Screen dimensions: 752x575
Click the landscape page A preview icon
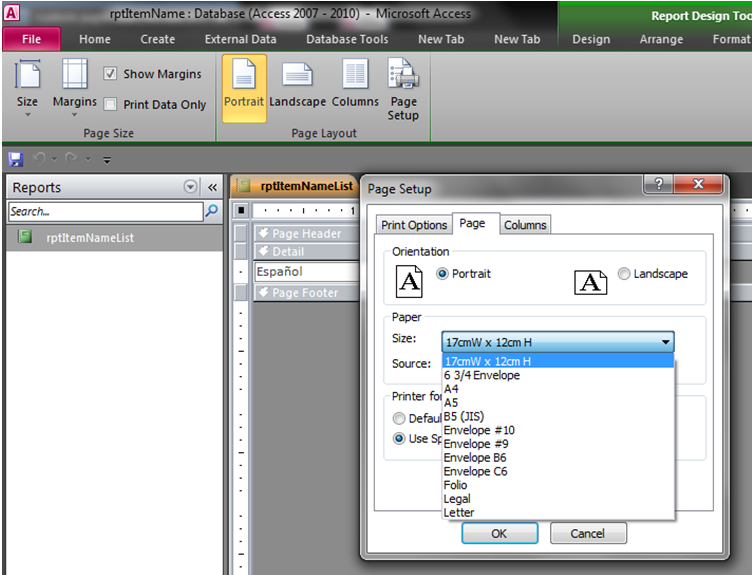[591, 282]
